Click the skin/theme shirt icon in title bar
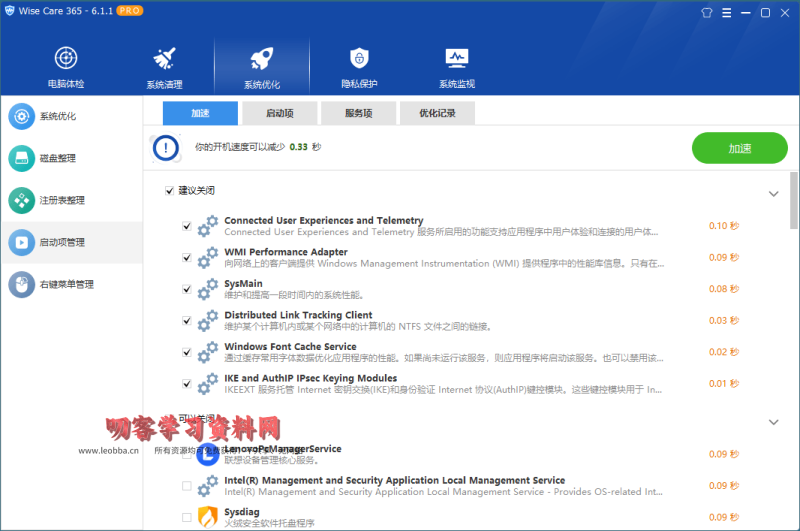The height and width of the screenshot is (531, 800). (707, 13)
